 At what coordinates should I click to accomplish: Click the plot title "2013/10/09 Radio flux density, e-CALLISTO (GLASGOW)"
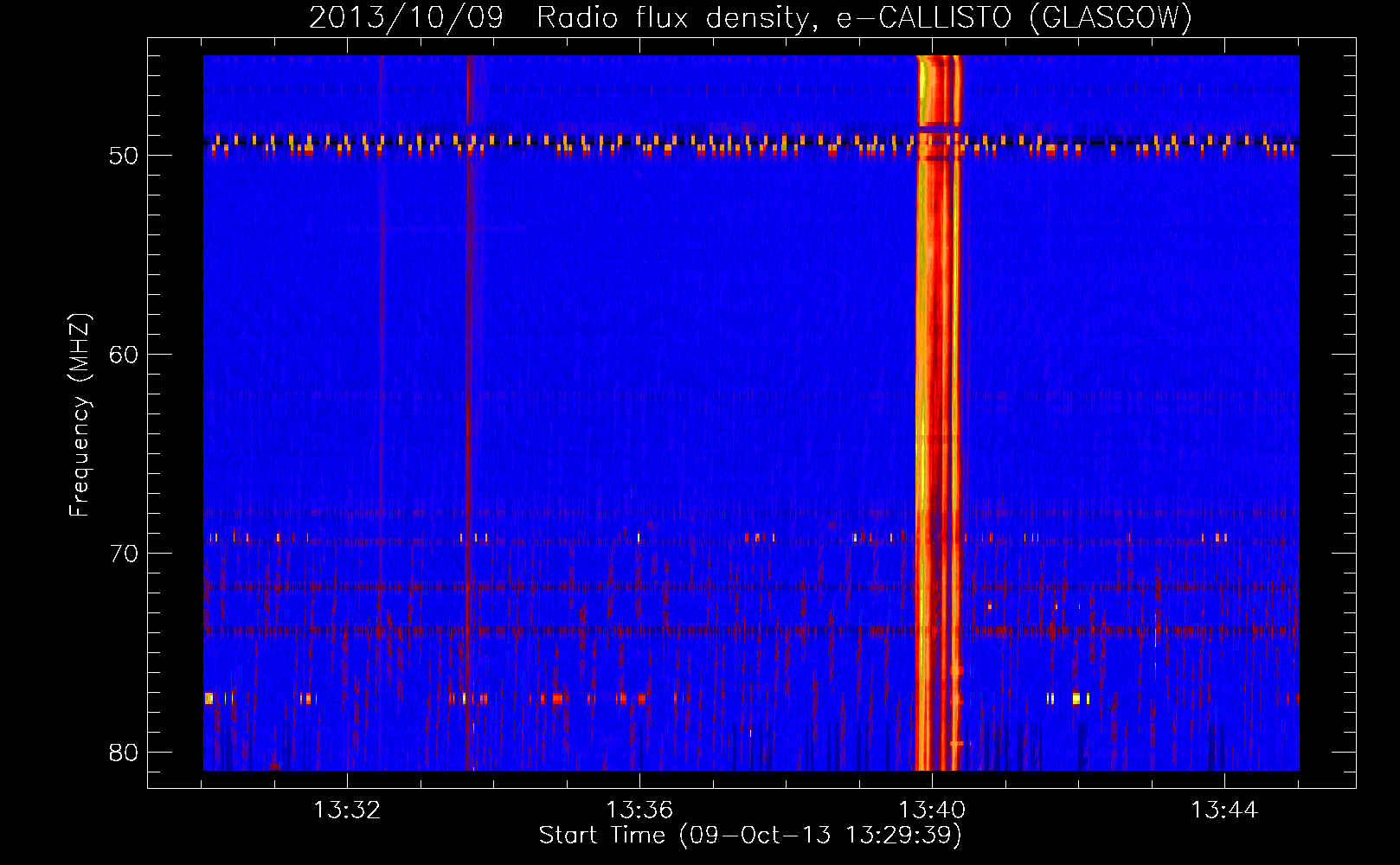tap(750, 17)
